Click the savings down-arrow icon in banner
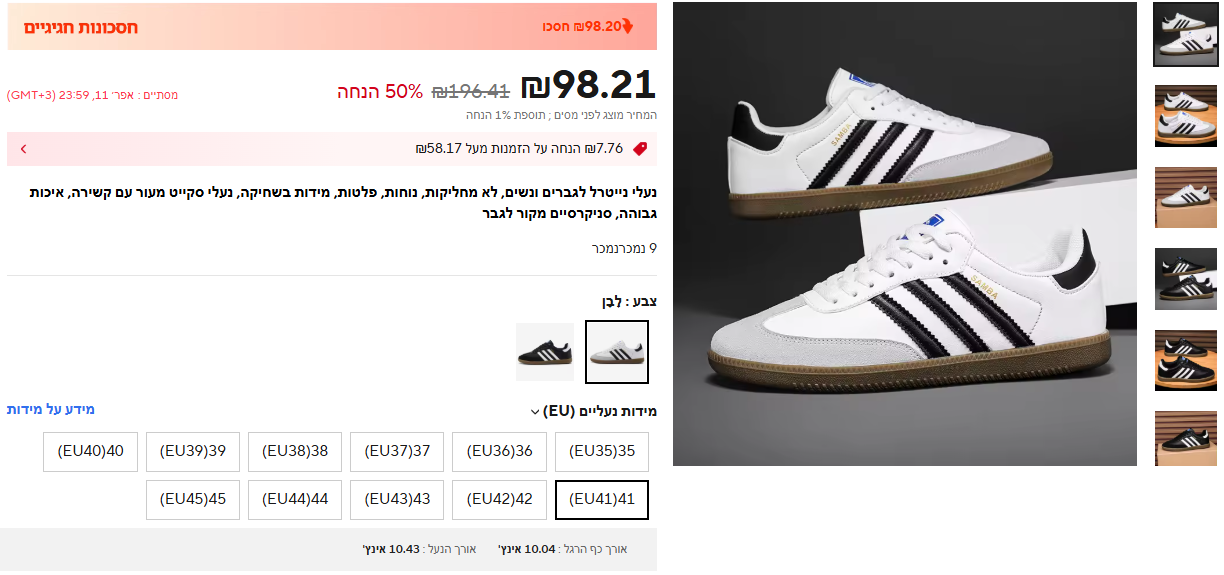The image size is (1224, 575). tap(628, 26)
